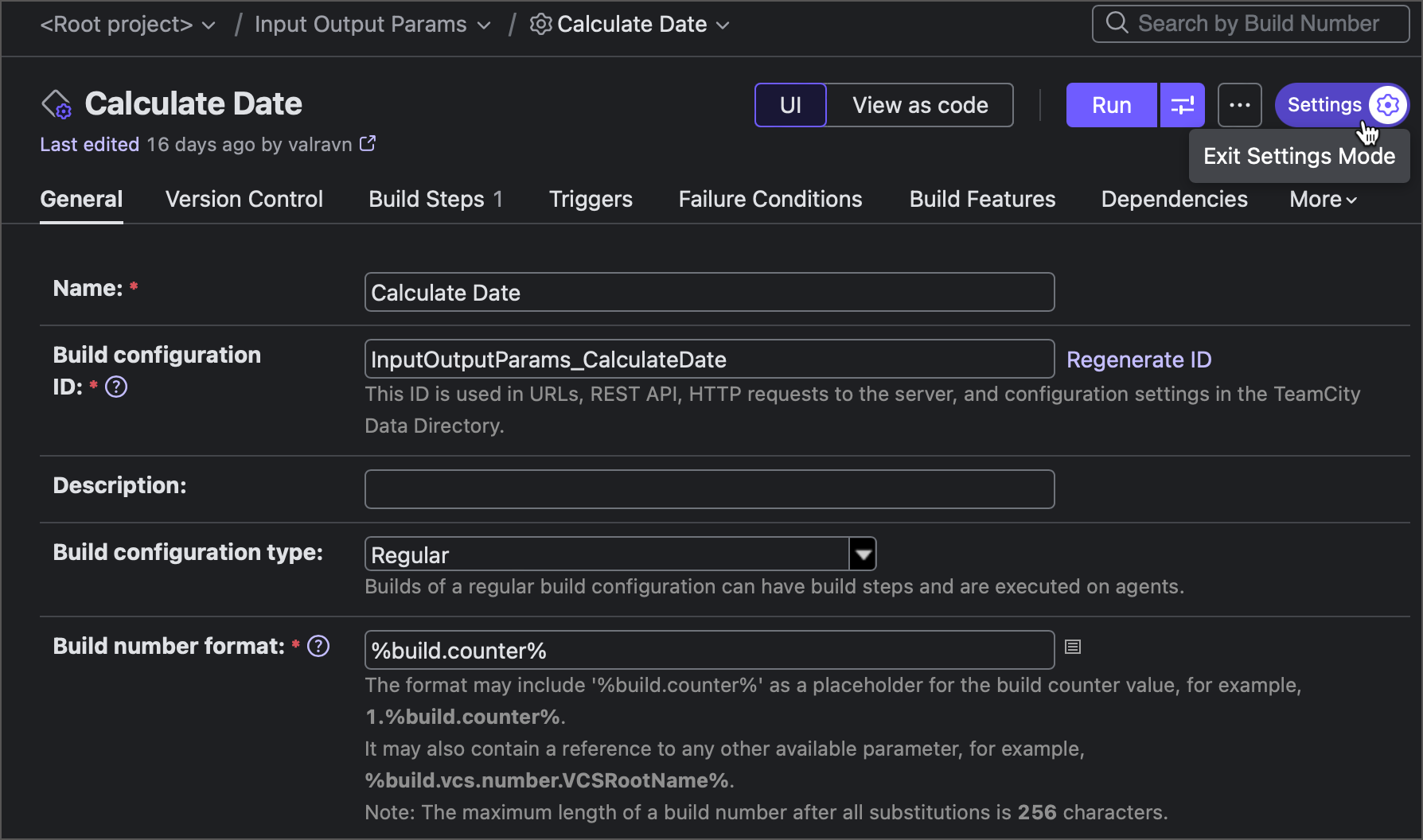1423x840 pixels.
Task: Expand the More tabs menu
Action: click(x=1321, y=199)
